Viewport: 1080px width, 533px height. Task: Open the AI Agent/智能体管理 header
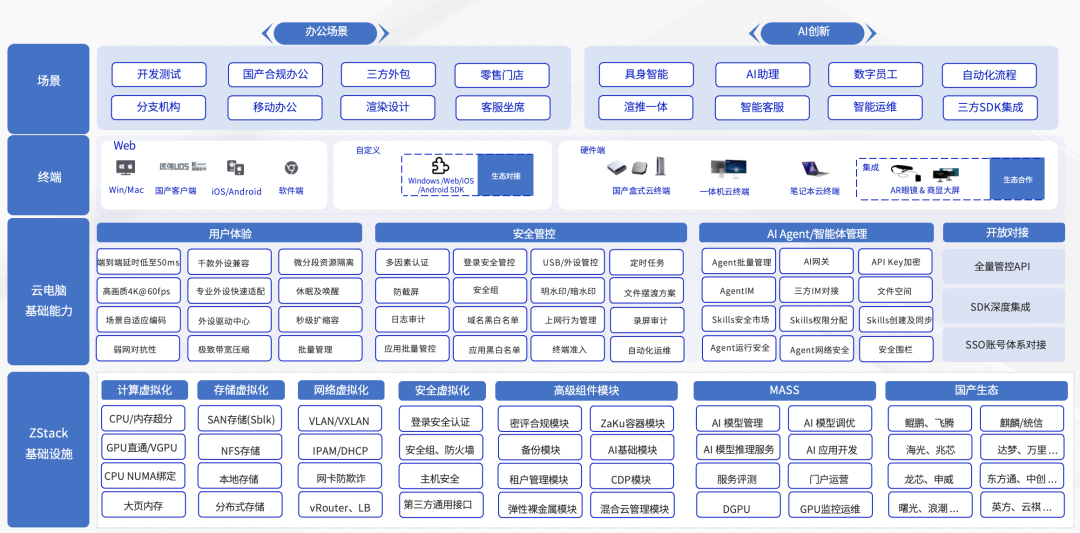click(x=816, y=233)
